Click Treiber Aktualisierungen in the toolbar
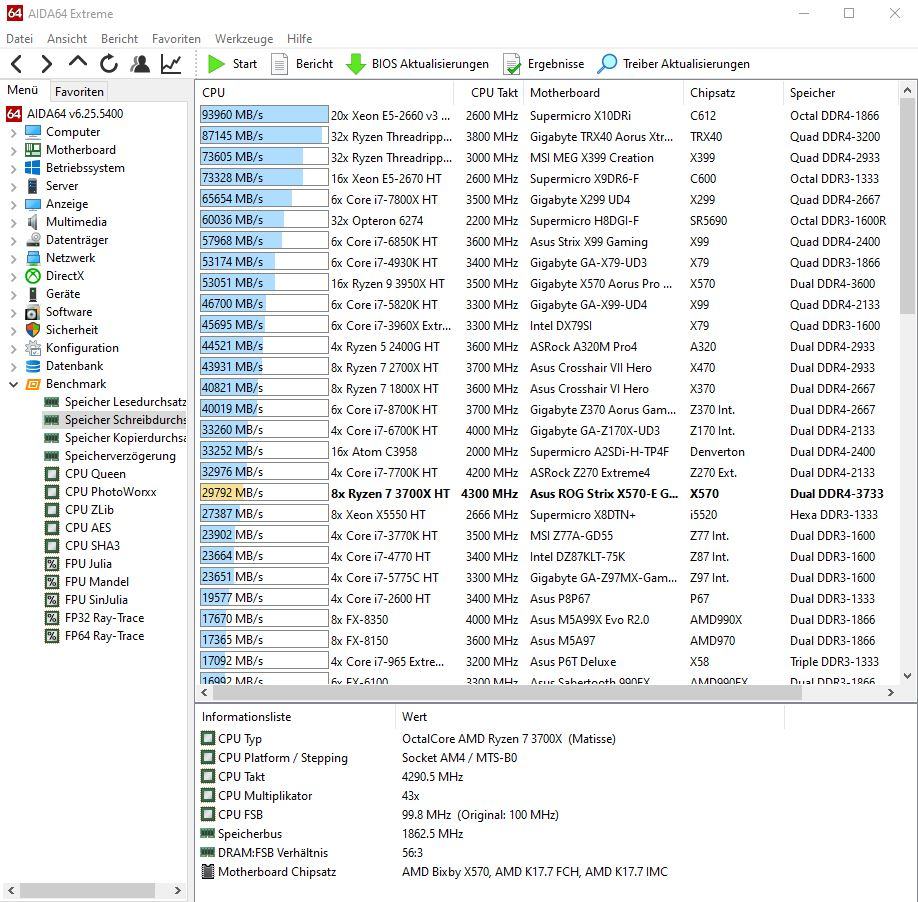The width and height of the screenshot is (918, 902). click(x=674, y=64)
